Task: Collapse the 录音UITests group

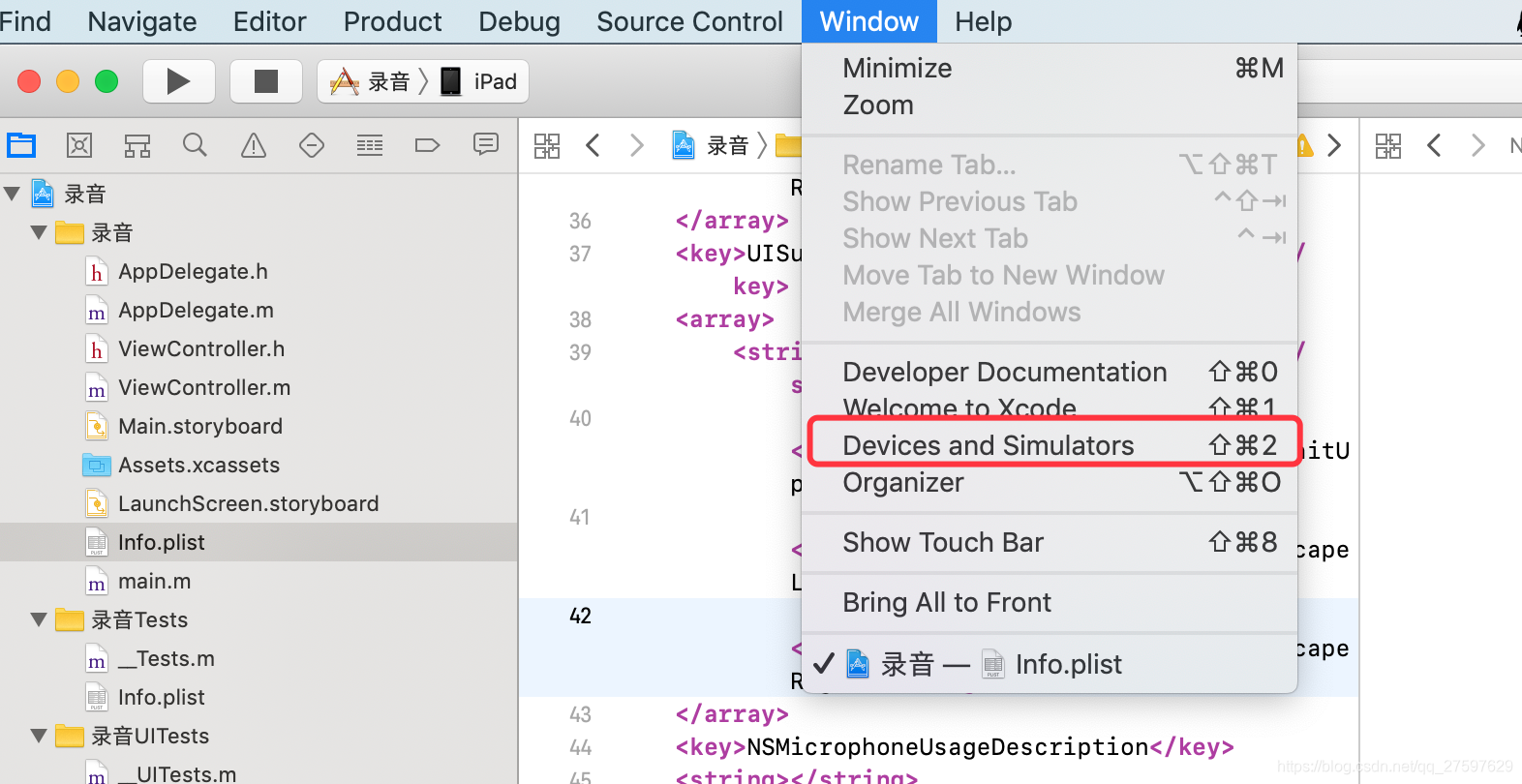Action: point(39,736)
